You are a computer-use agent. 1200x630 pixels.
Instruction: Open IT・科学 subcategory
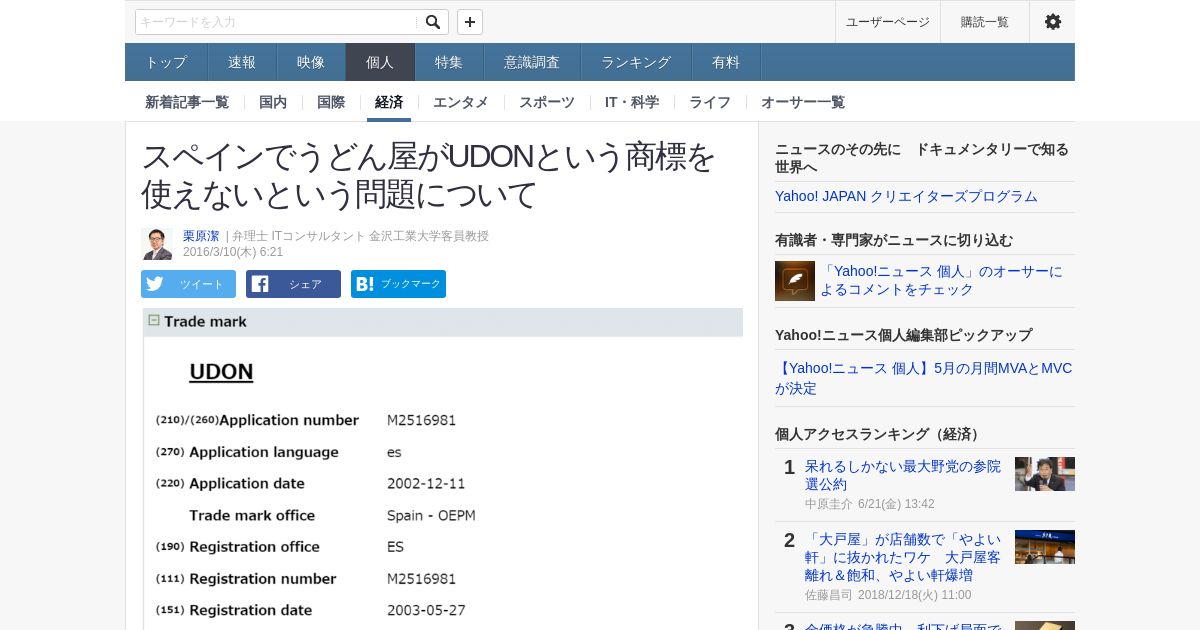[632, 102]
